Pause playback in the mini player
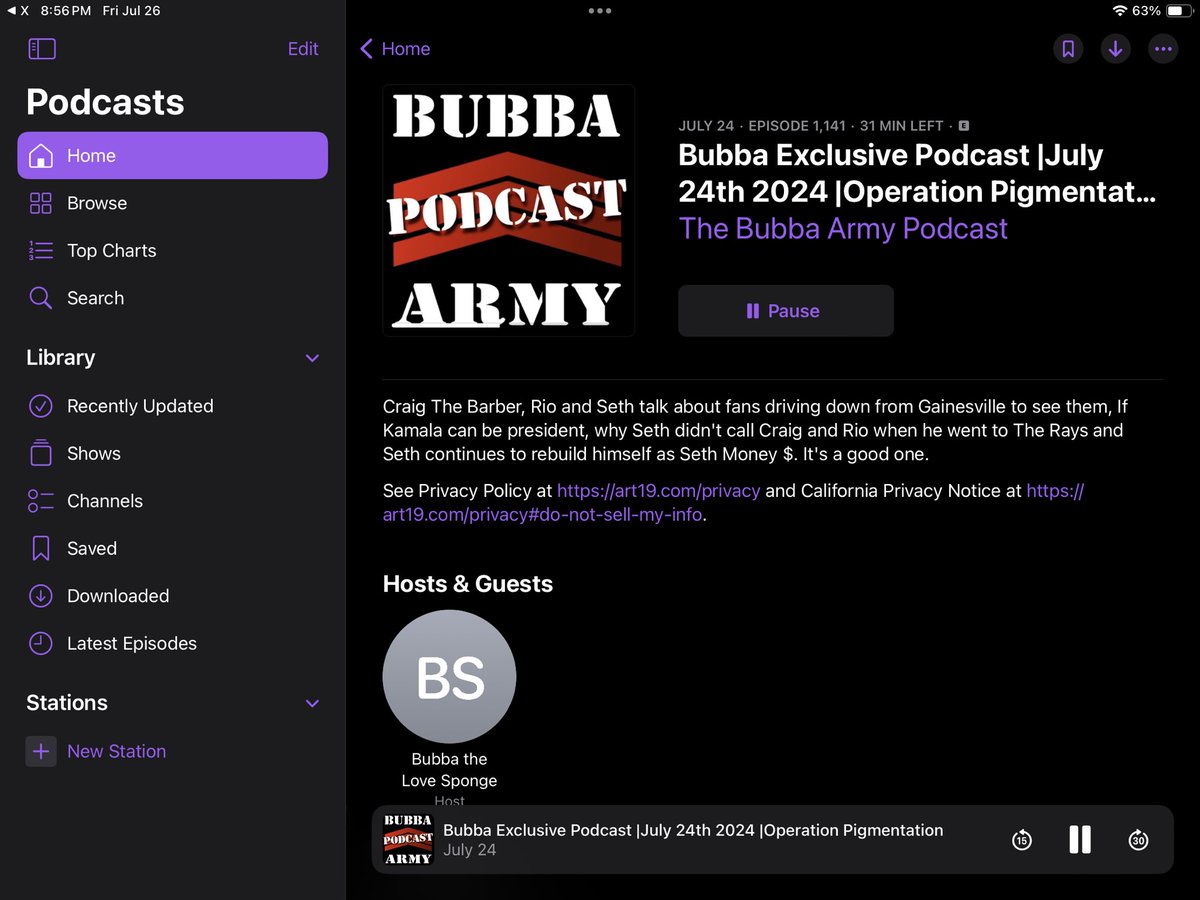The image size is (1200, 900). pos(1080,840)
